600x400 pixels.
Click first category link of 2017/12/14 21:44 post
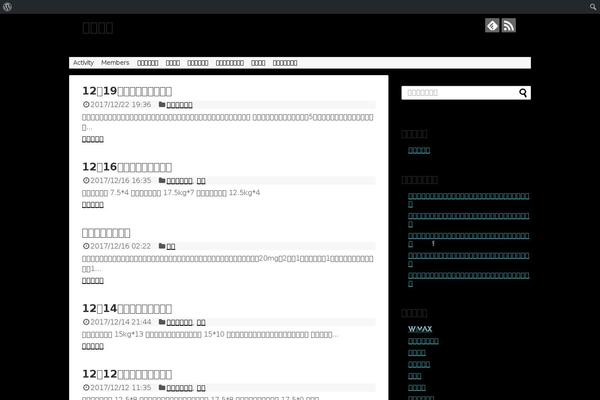tap(179, 323)
